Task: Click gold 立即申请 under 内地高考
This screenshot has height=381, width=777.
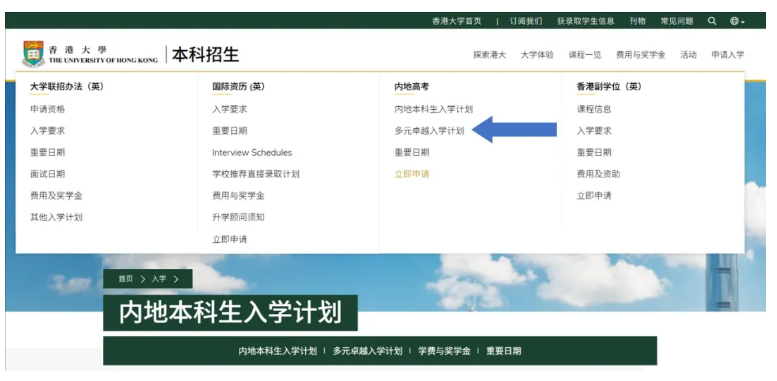Action: pos(412,174)
